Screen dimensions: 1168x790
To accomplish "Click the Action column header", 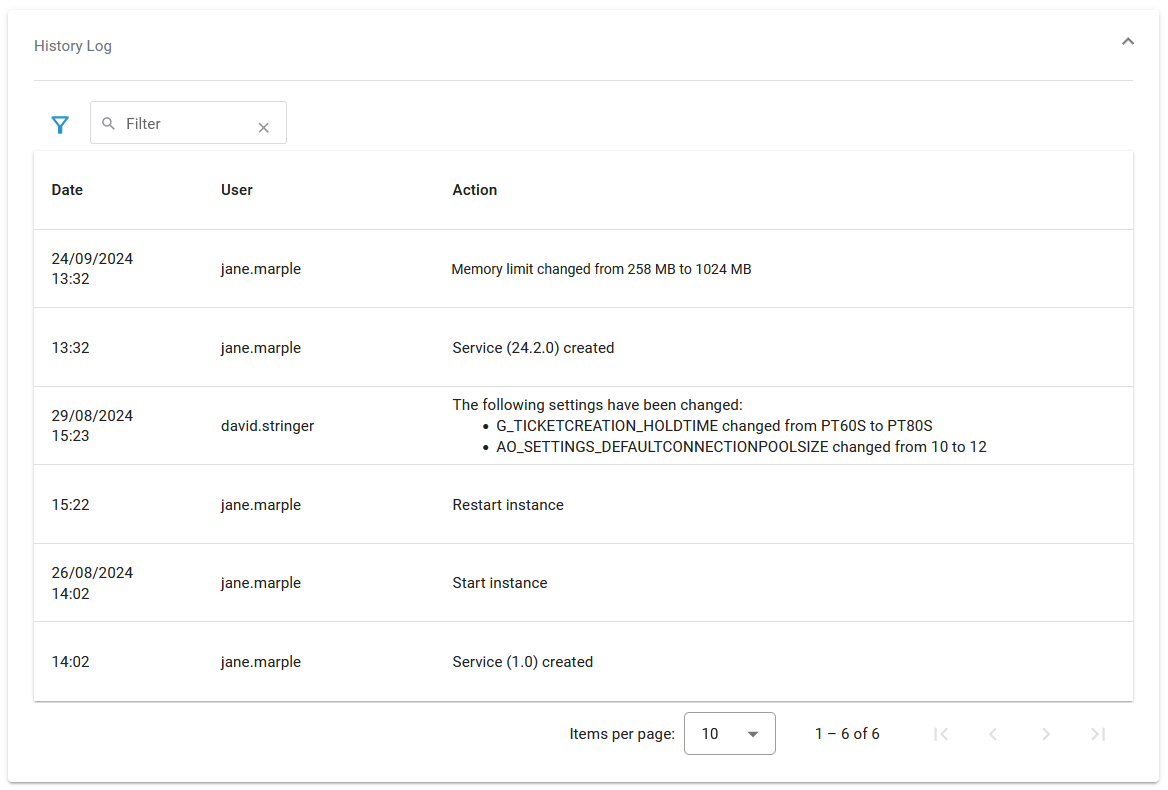I will pyautogui.click(x=475, y=190).
